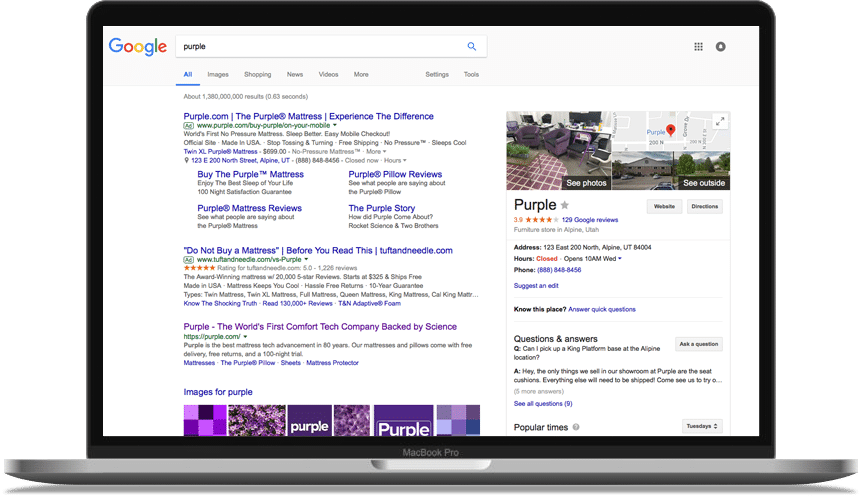
Task: Click the Website button in the Purple panel
Action: pos(664,206)
